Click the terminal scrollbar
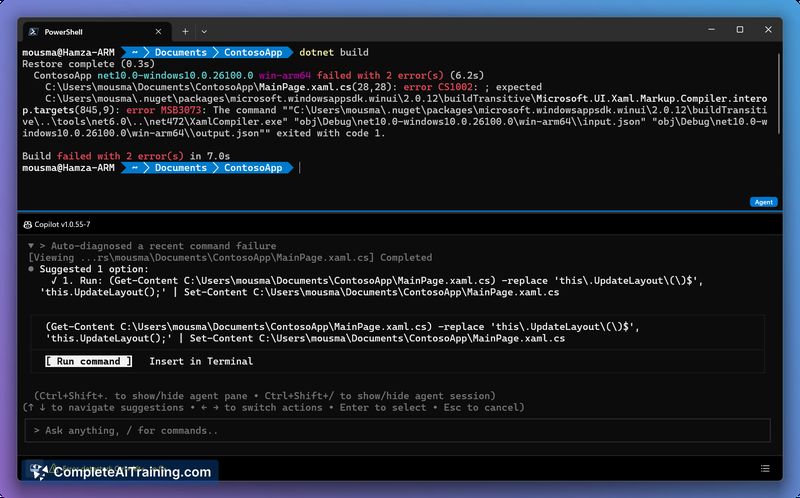Image resolution: width=800 pixels, height=498 pixels. point(779,92)
